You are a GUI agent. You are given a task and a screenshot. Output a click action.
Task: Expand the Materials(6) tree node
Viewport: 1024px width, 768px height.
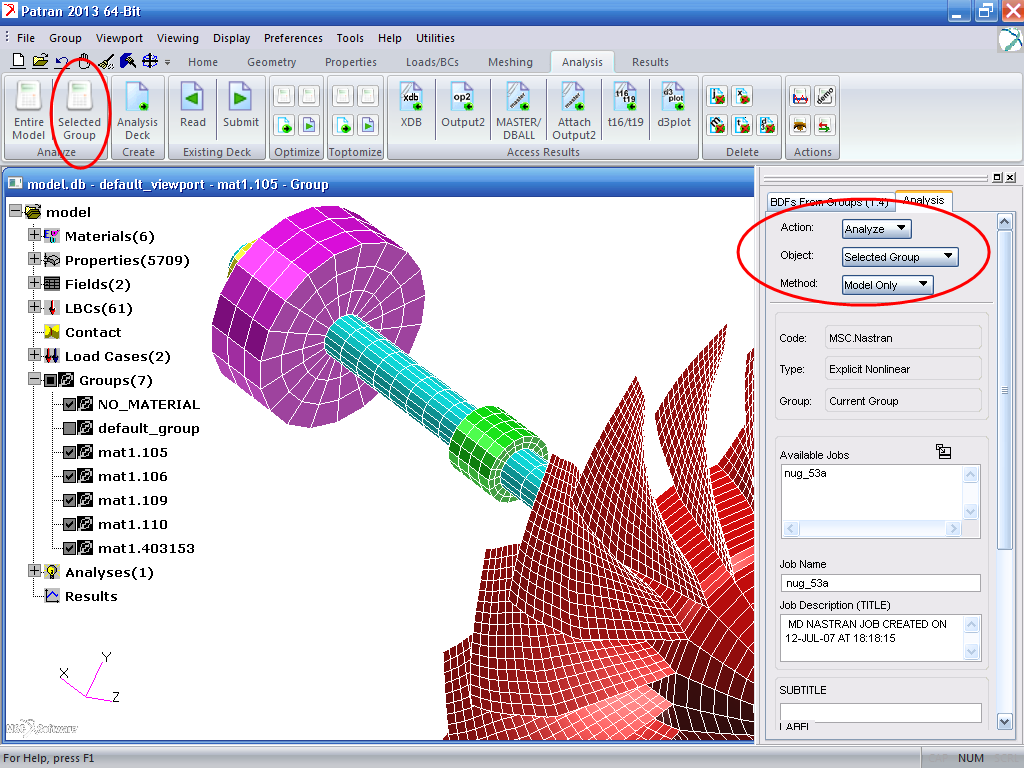pyautogui.click(x=35, y=234)
